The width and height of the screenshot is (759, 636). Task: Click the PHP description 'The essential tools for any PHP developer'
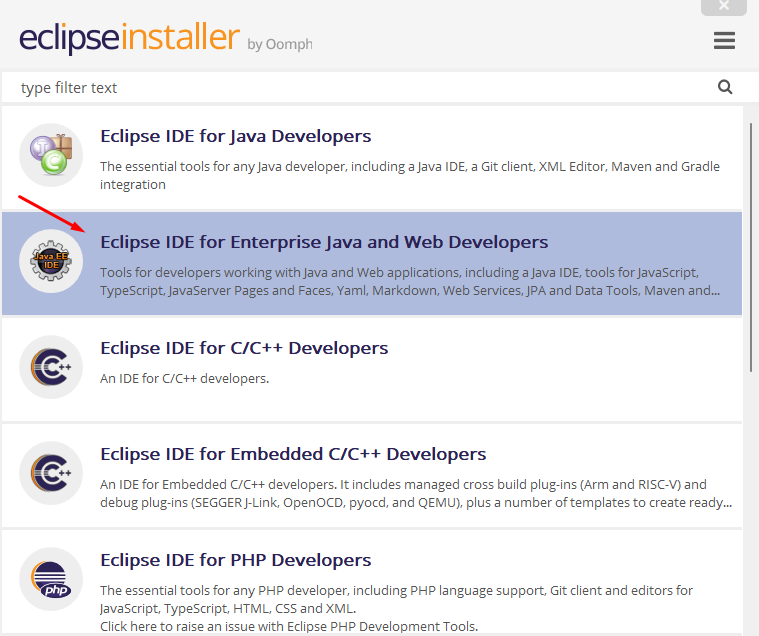pyautogui.click(x=396, y=599)
